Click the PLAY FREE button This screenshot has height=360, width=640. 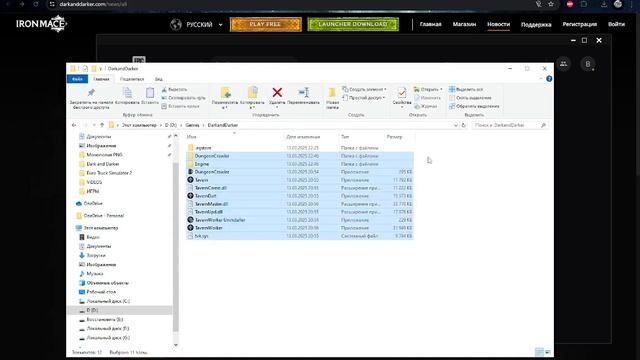[x=266, y=24]
